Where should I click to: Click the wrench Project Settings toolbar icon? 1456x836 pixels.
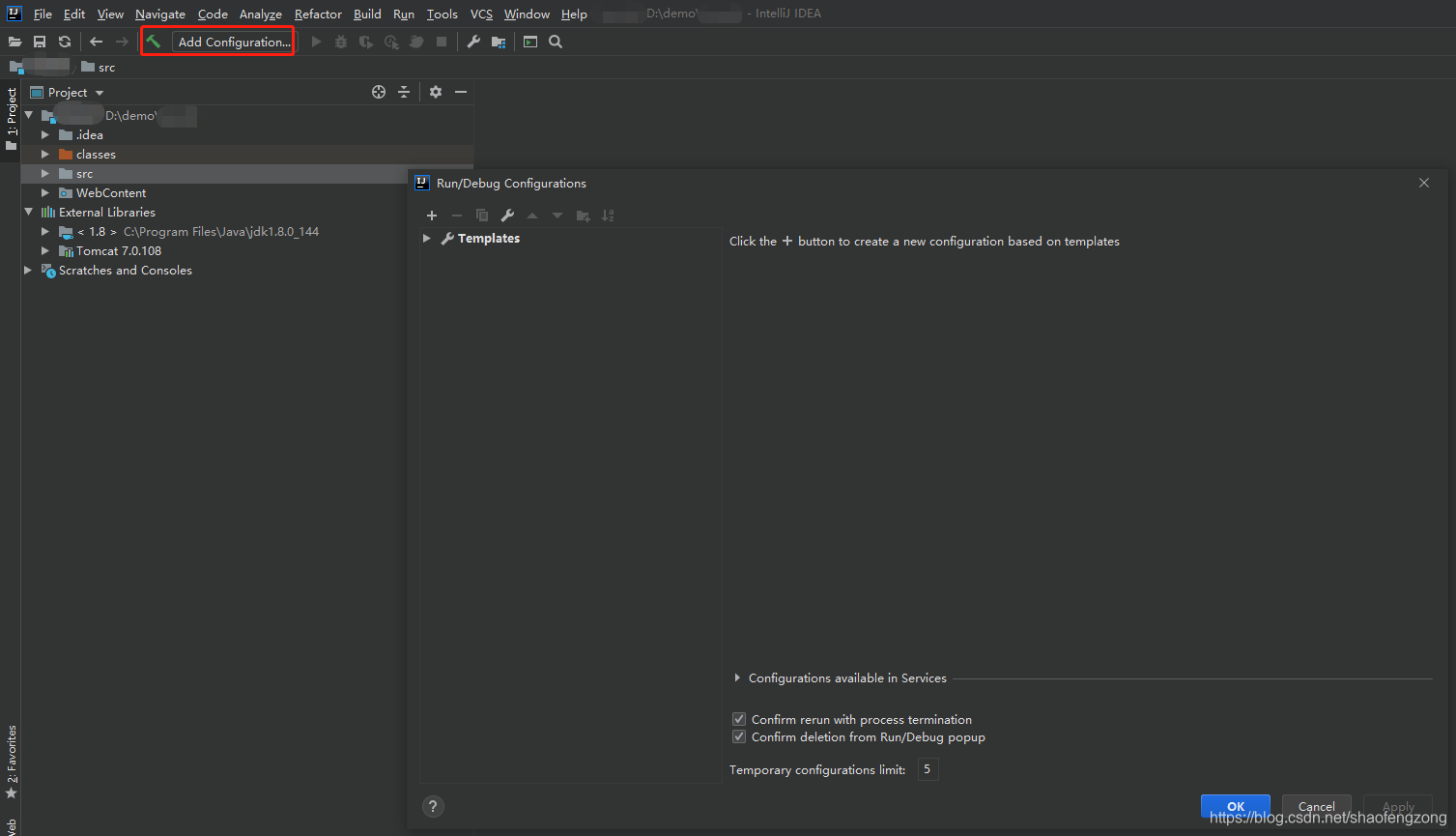click(473, 42)
